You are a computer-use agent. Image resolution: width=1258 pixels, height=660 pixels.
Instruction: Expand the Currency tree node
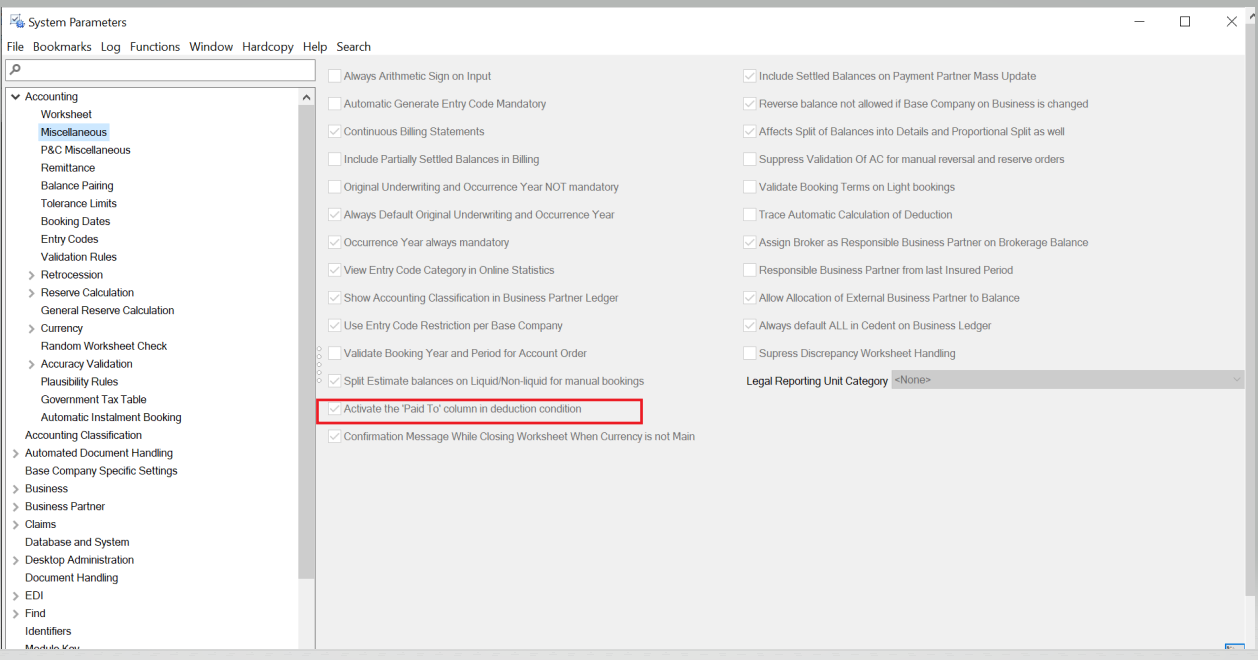(x=32, y=329)
